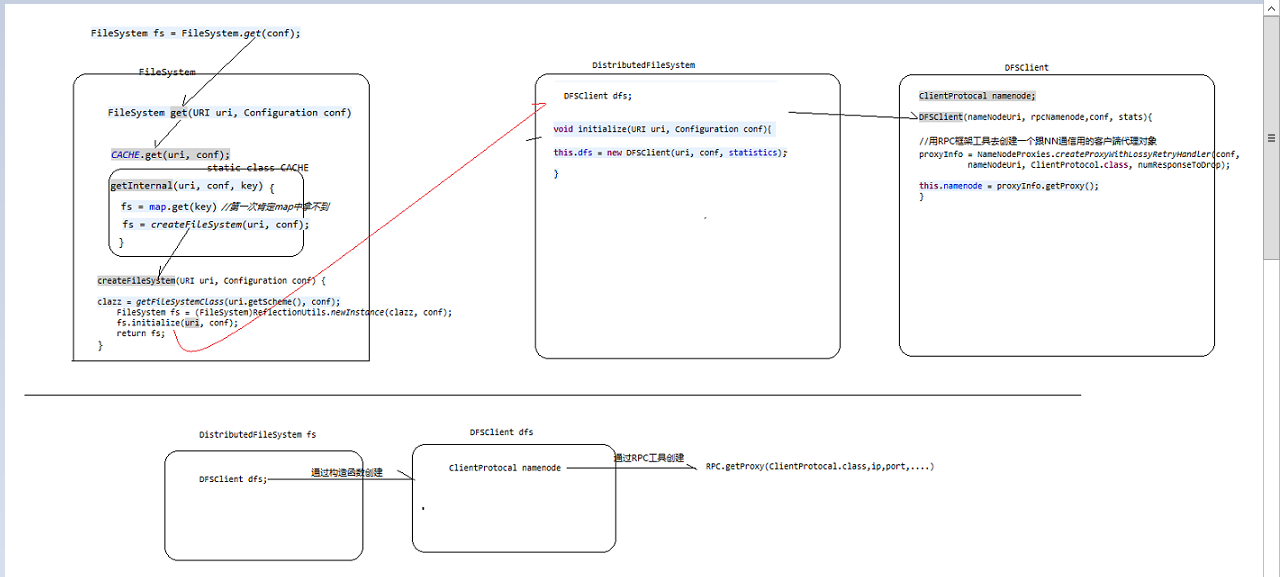This screenshot has width=1280, height=577.
Task: Click the 'fs = map.get(key)' statement
Action: (168, 207)
